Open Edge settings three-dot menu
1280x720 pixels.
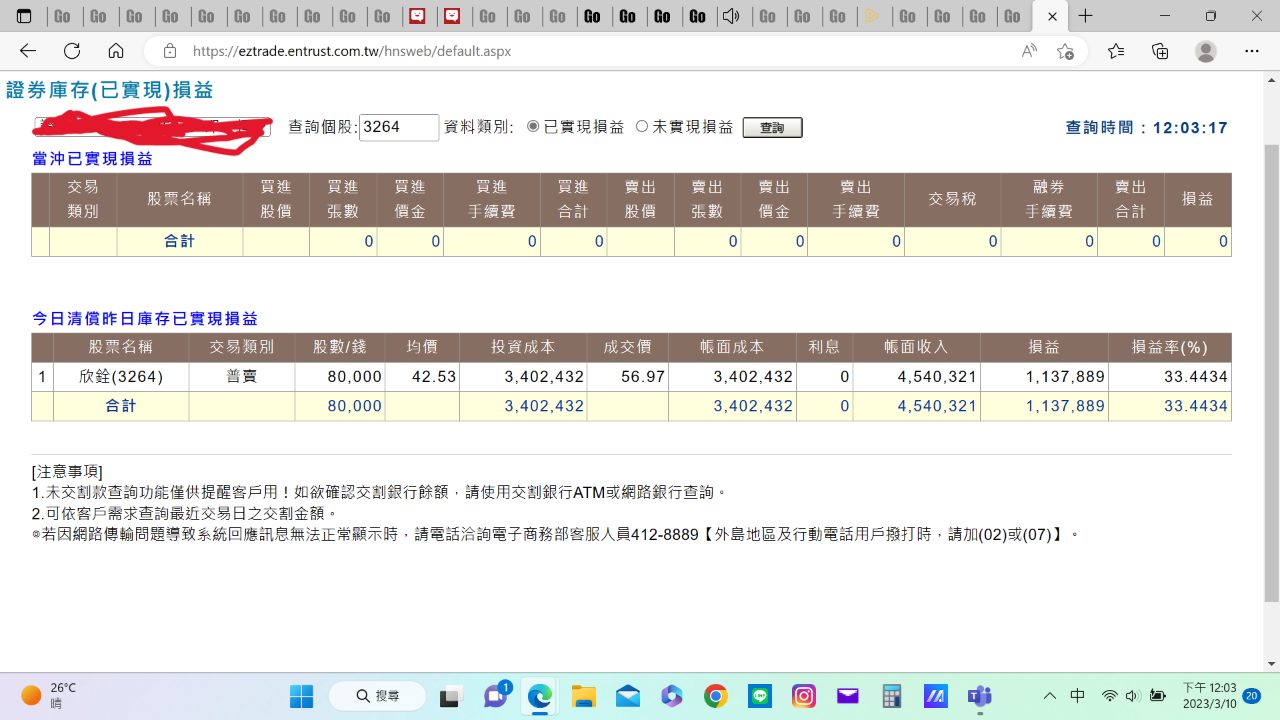tap(1251, 51)
